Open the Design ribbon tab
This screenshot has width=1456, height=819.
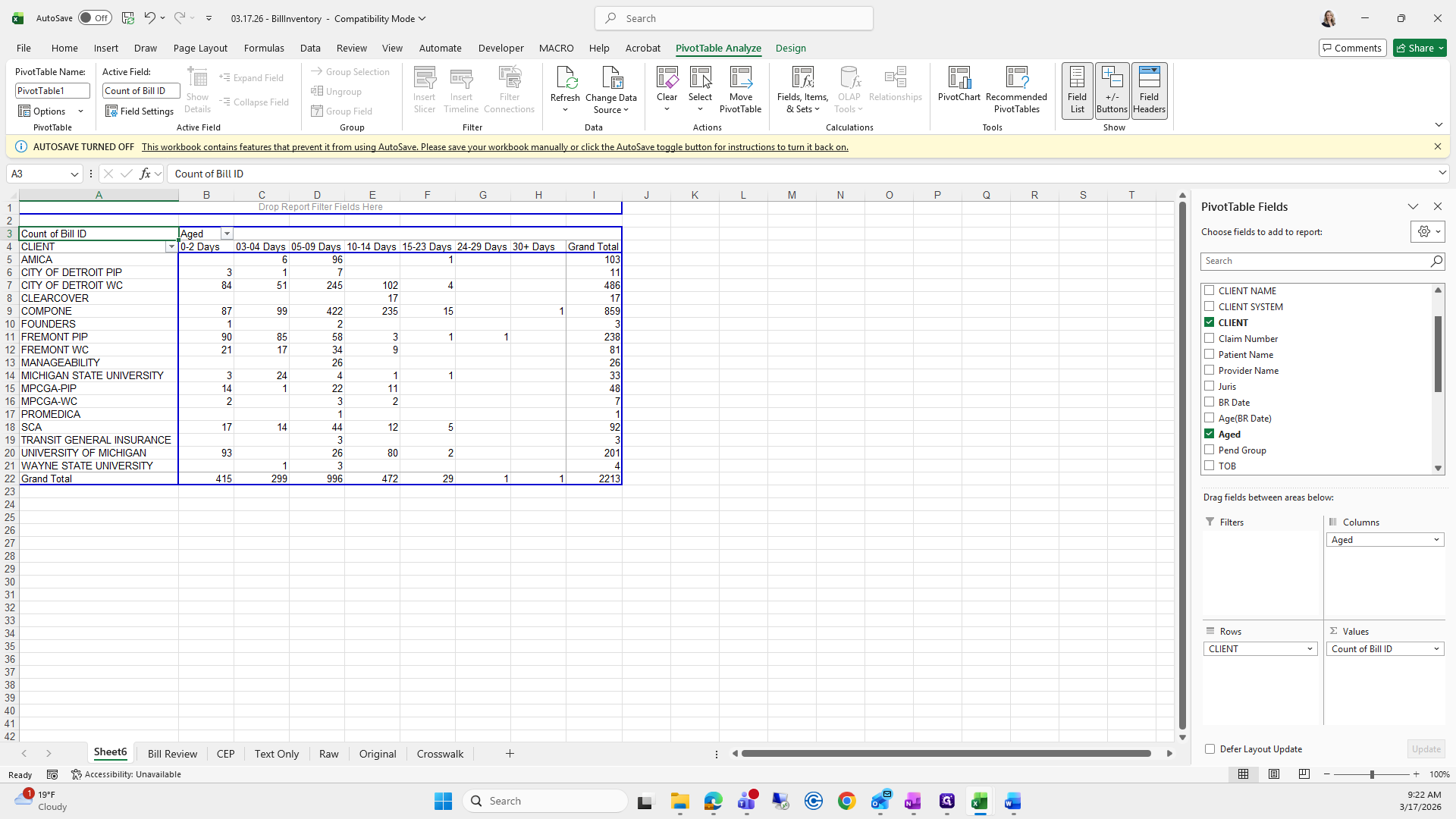(790, 48)
